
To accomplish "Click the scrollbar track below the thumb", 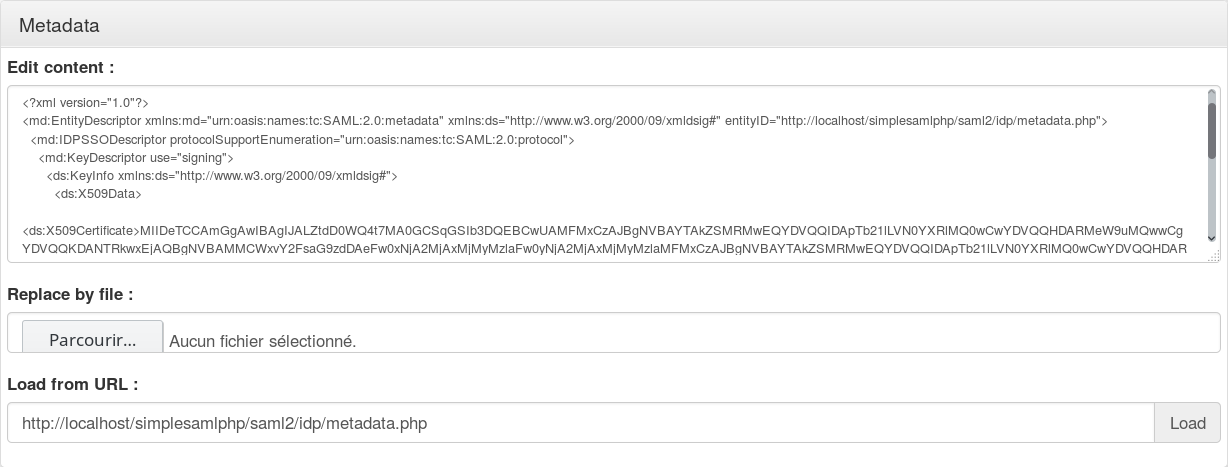I will click(x=1212, y=195).
